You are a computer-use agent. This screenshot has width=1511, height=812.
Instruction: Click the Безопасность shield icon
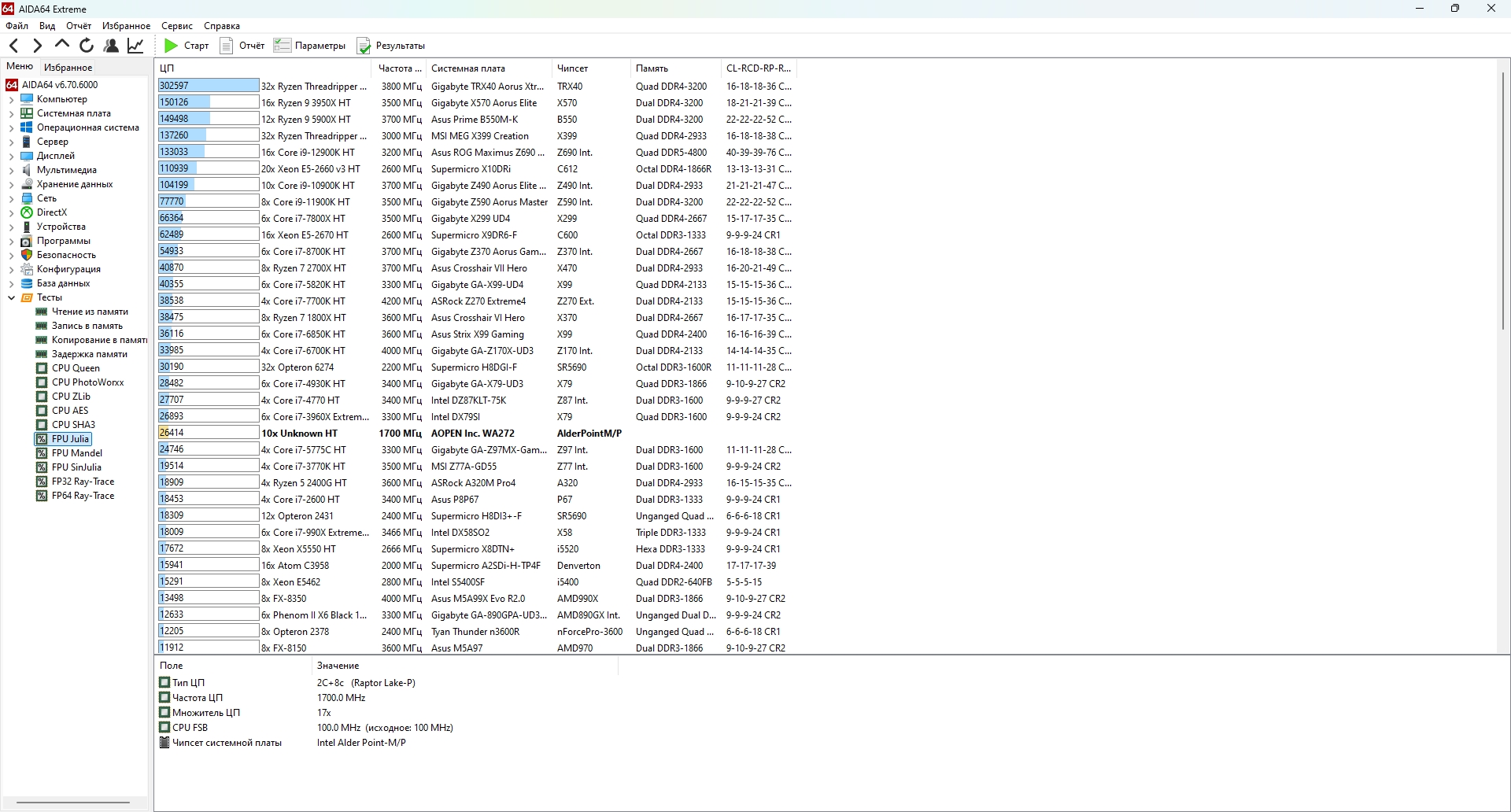coord(27,255)
